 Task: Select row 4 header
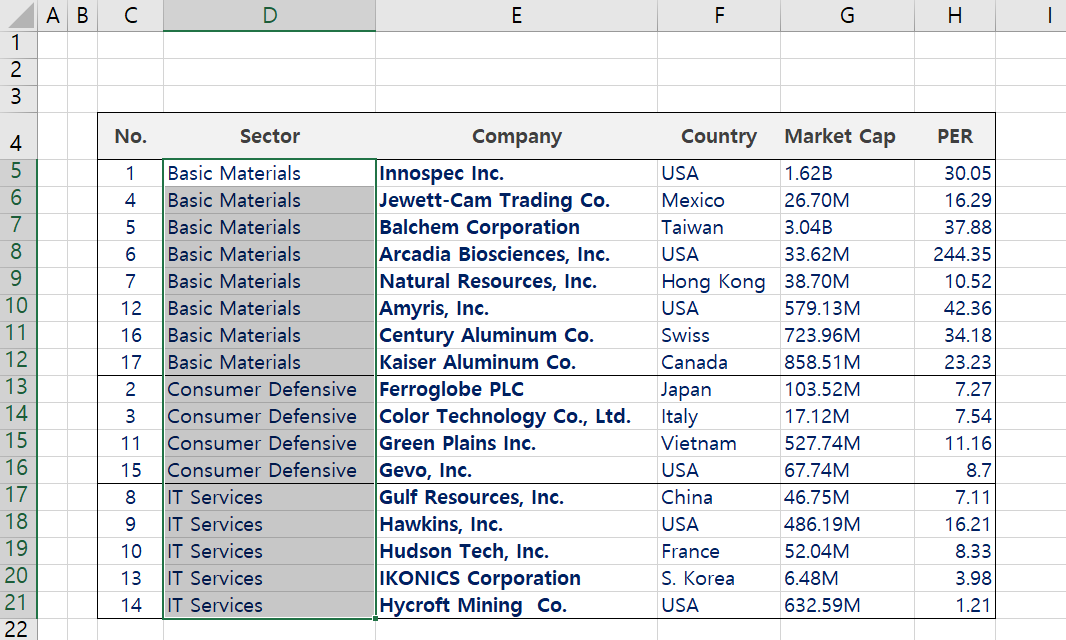point(18,136)
